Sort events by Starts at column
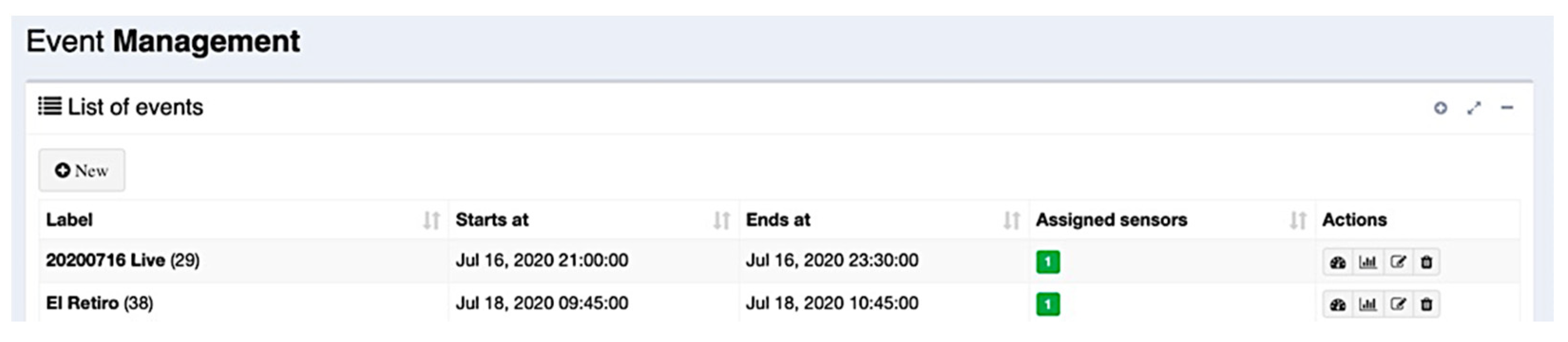 coord(721,220)
